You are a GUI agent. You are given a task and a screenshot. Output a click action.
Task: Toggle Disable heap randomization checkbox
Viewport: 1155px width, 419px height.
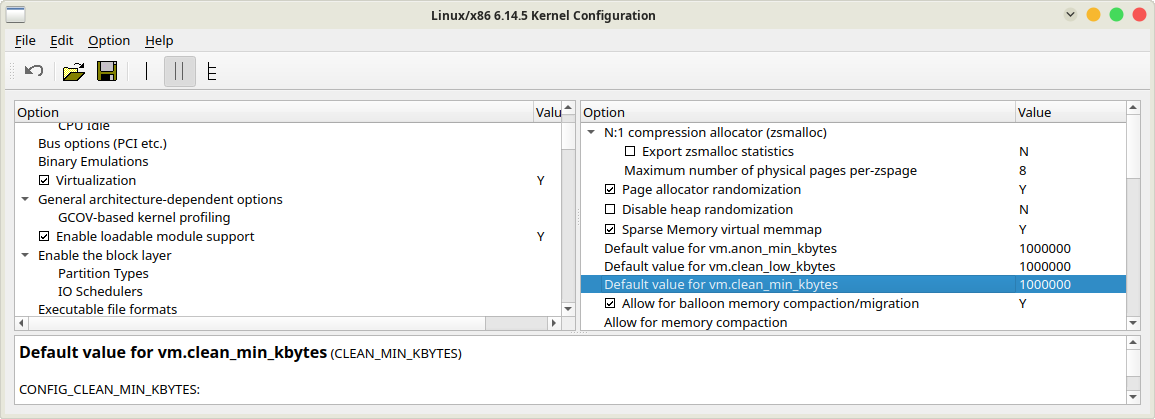coord(610,210)
